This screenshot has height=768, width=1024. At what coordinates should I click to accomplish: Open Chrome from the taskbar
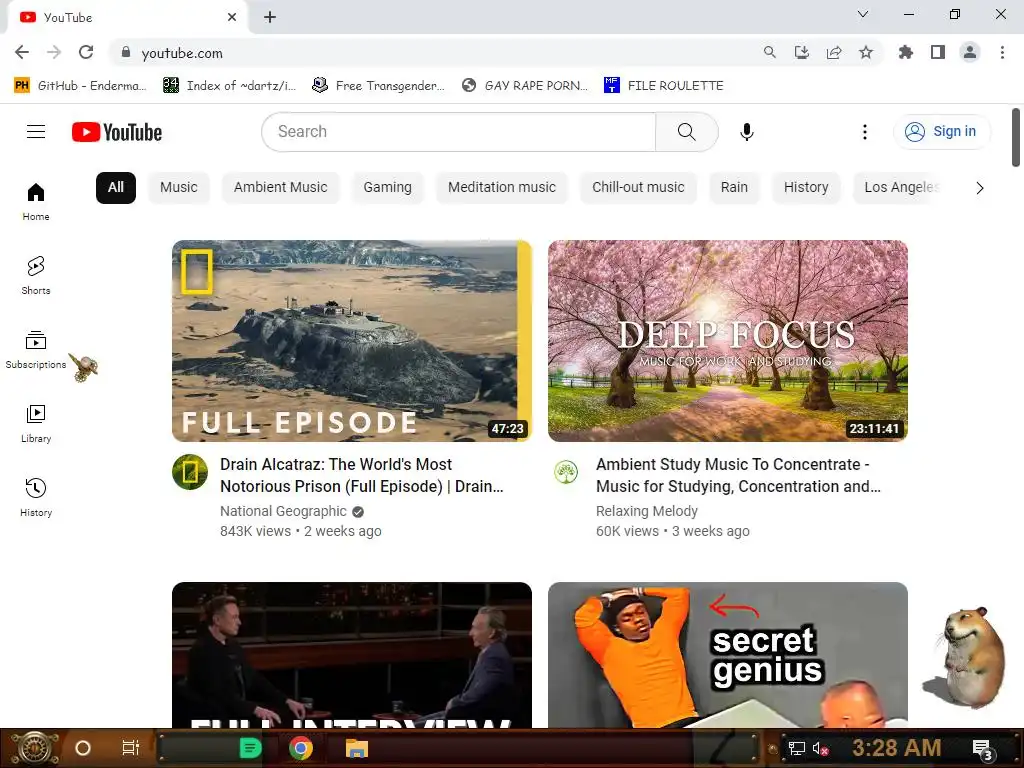[301, 748]
